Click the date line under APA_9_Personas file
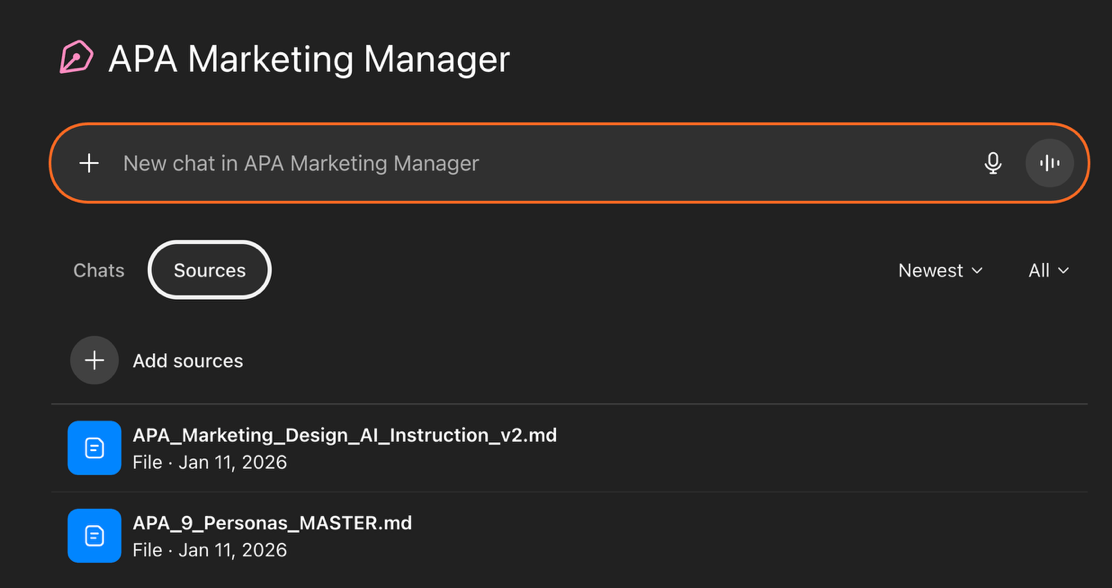This screenshot has width=1112, height=588. (210, 550)
